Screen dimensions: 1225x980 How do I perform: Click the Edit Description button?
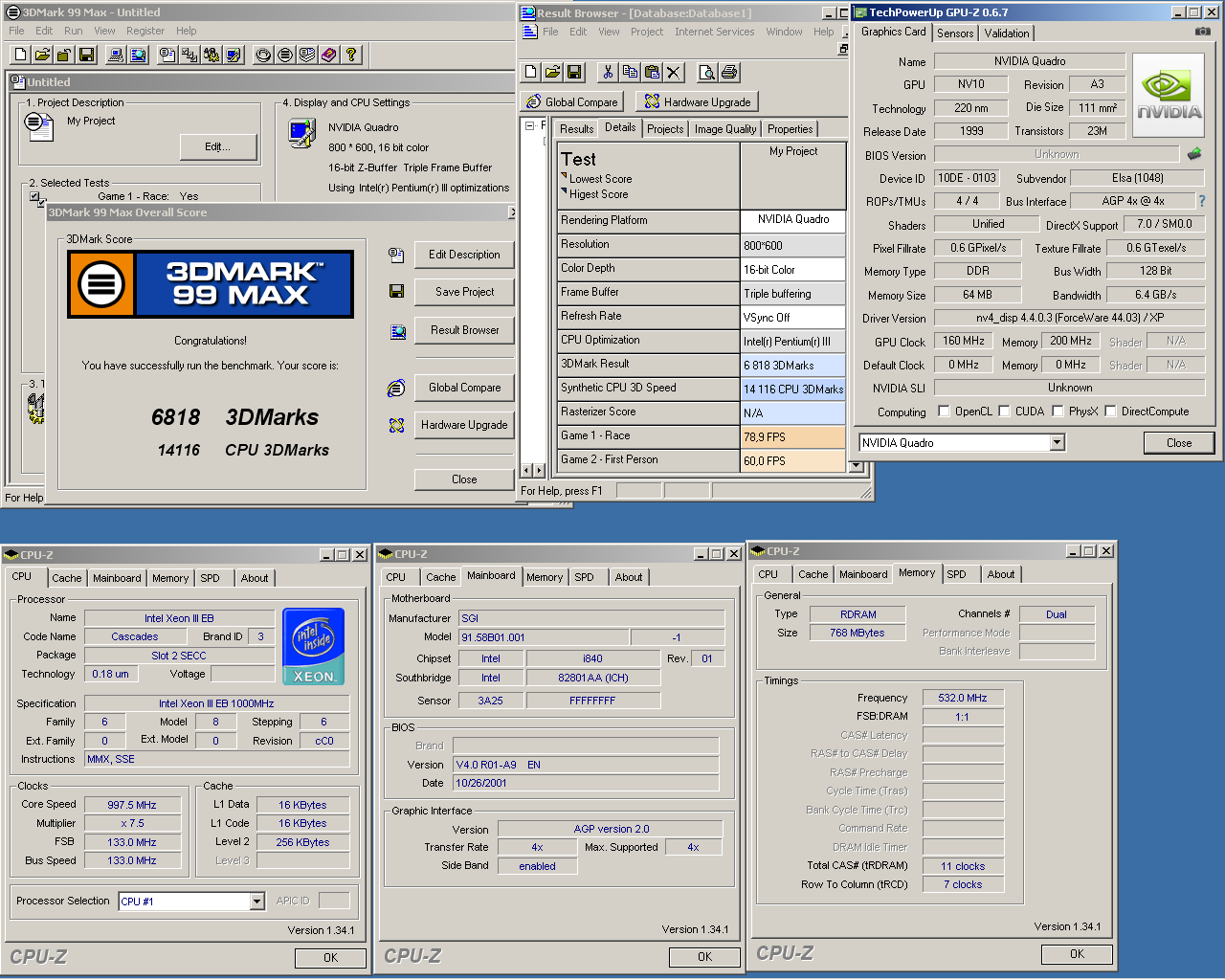click(464, 255)
